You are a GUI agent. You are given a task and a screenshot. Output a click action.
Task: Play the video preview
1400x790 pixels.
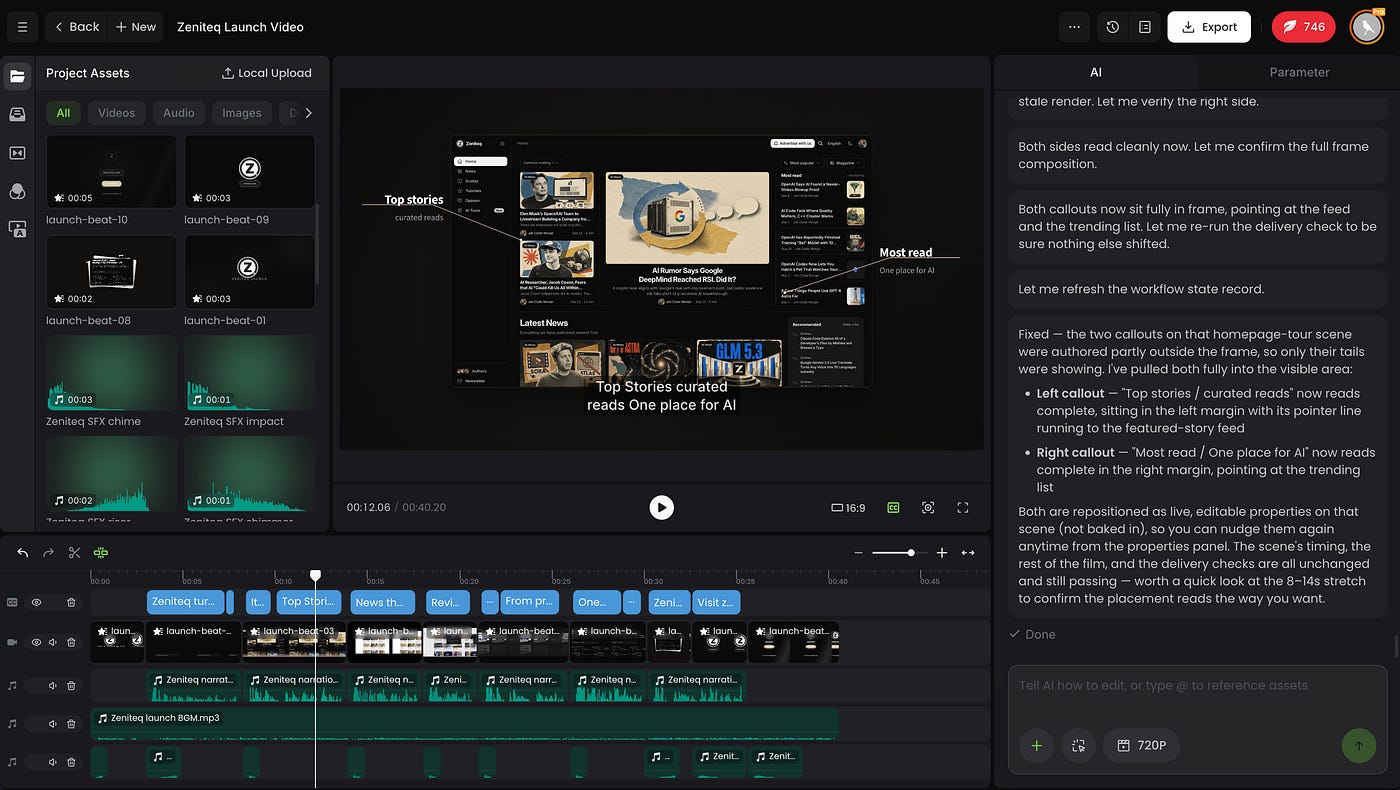pyautogui.click(x=661, y=508)
